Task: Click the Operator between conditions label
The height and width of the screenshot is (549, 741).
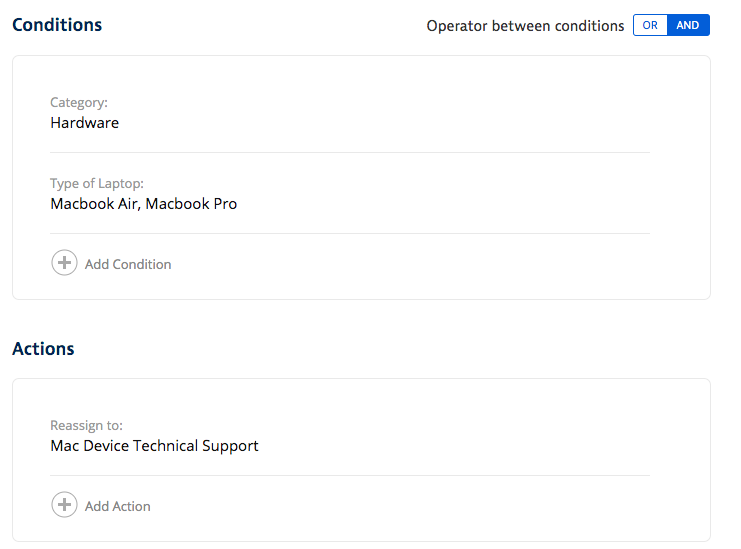Action: point(525,26)
